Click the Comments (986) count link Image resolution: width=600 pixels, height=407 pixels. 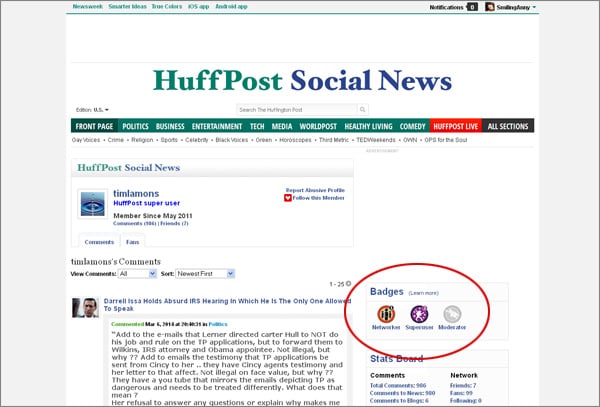(135, 223)
